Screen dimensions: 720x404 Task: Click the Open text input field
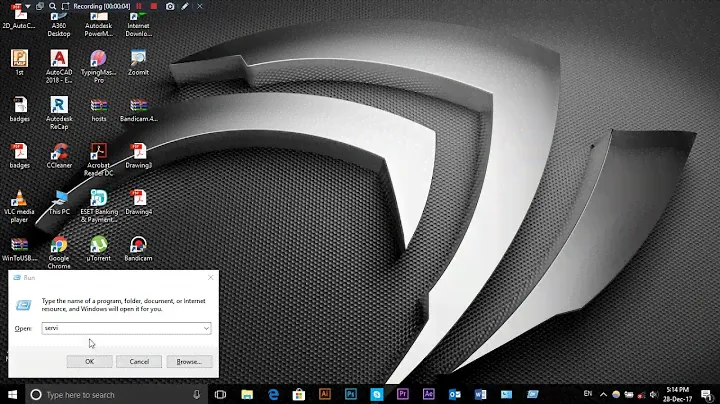[122, 328]
